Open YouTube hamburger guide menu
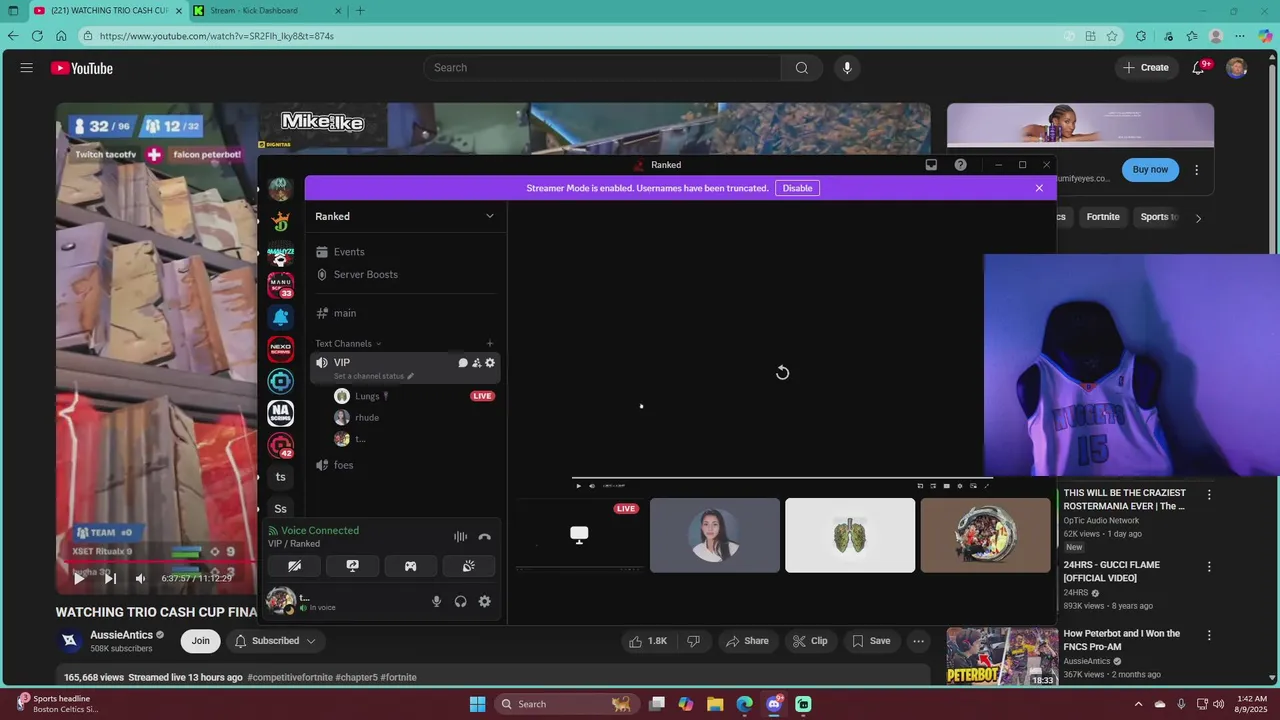This screenshot has width=1280, height=720. click(x=27, y=68)
